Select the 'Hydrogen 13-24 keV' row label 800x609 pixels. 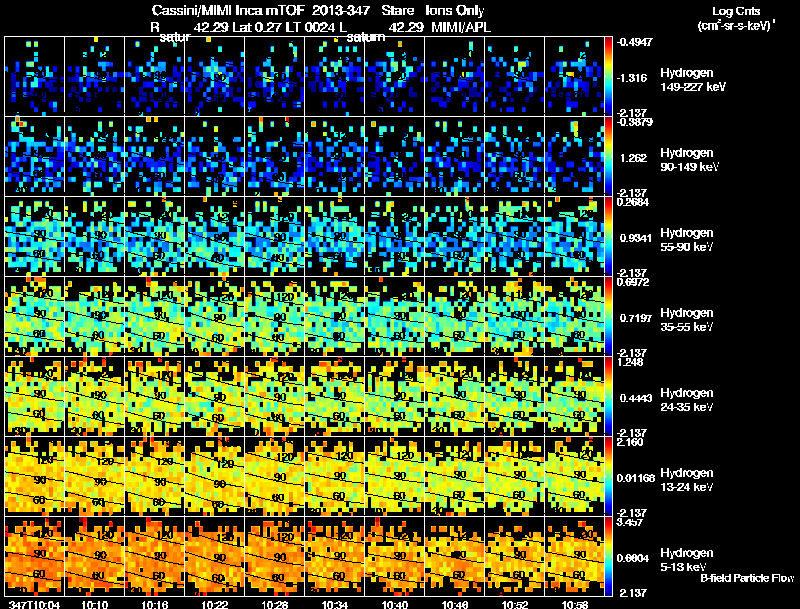coord(687,480)
